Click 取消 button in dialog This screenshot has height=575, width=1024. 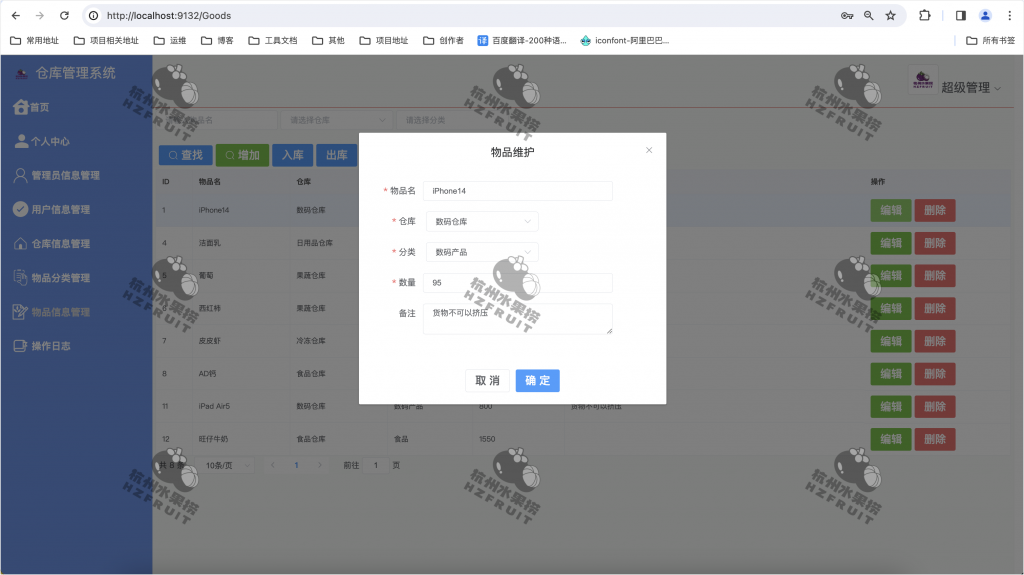(x=487, y=380)
